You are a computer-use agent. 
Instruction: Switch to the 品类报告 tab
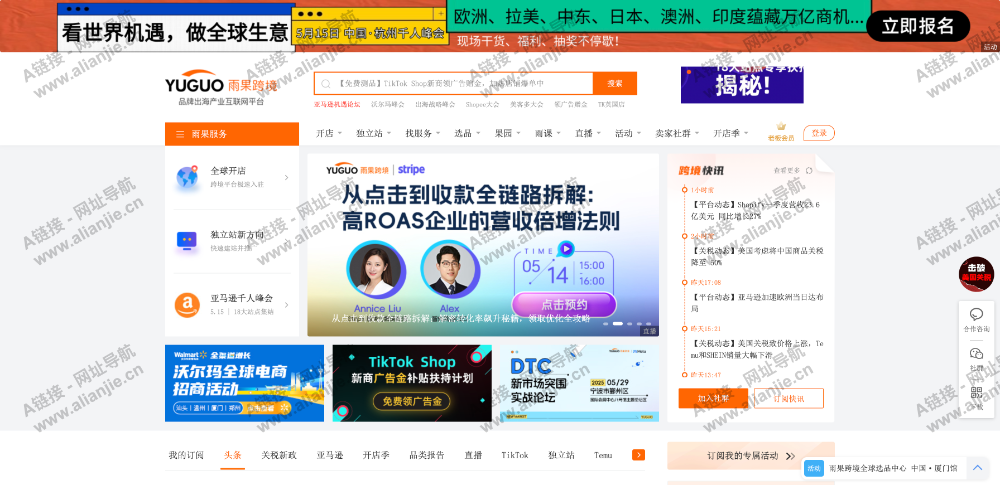(x=427, y=455)
